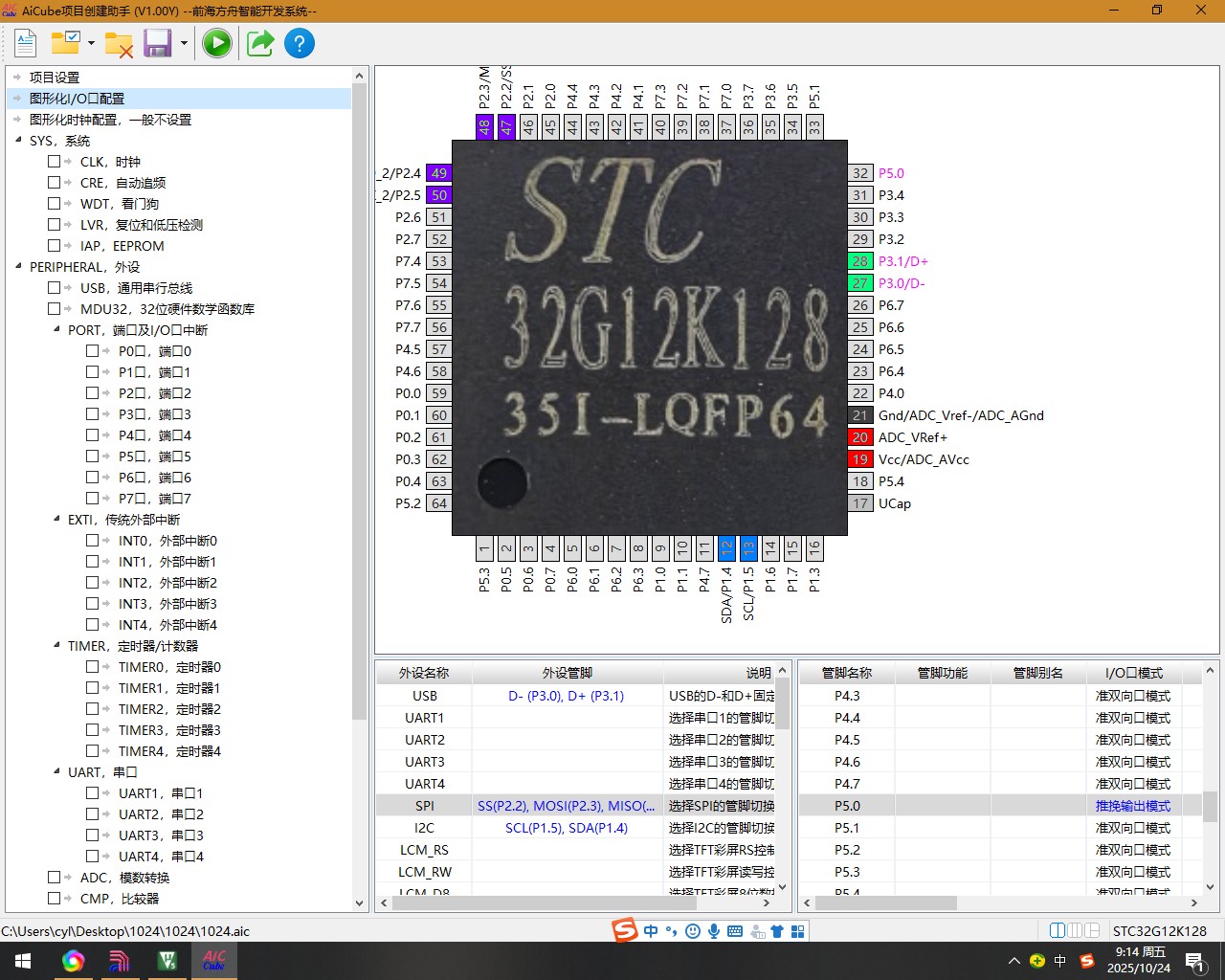Select the 图形化I/O口配置 tree item
Viewport: 1225px width, 980px height.
click(x=77, y=99)
